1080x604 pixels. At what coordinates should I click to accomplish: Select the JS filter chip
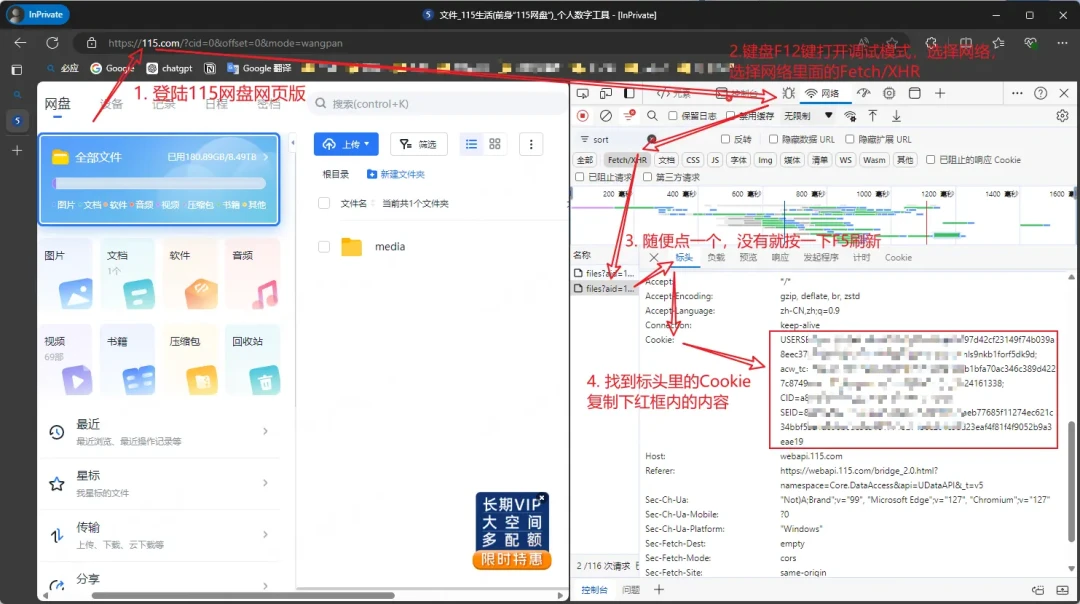tap(715, 160)
